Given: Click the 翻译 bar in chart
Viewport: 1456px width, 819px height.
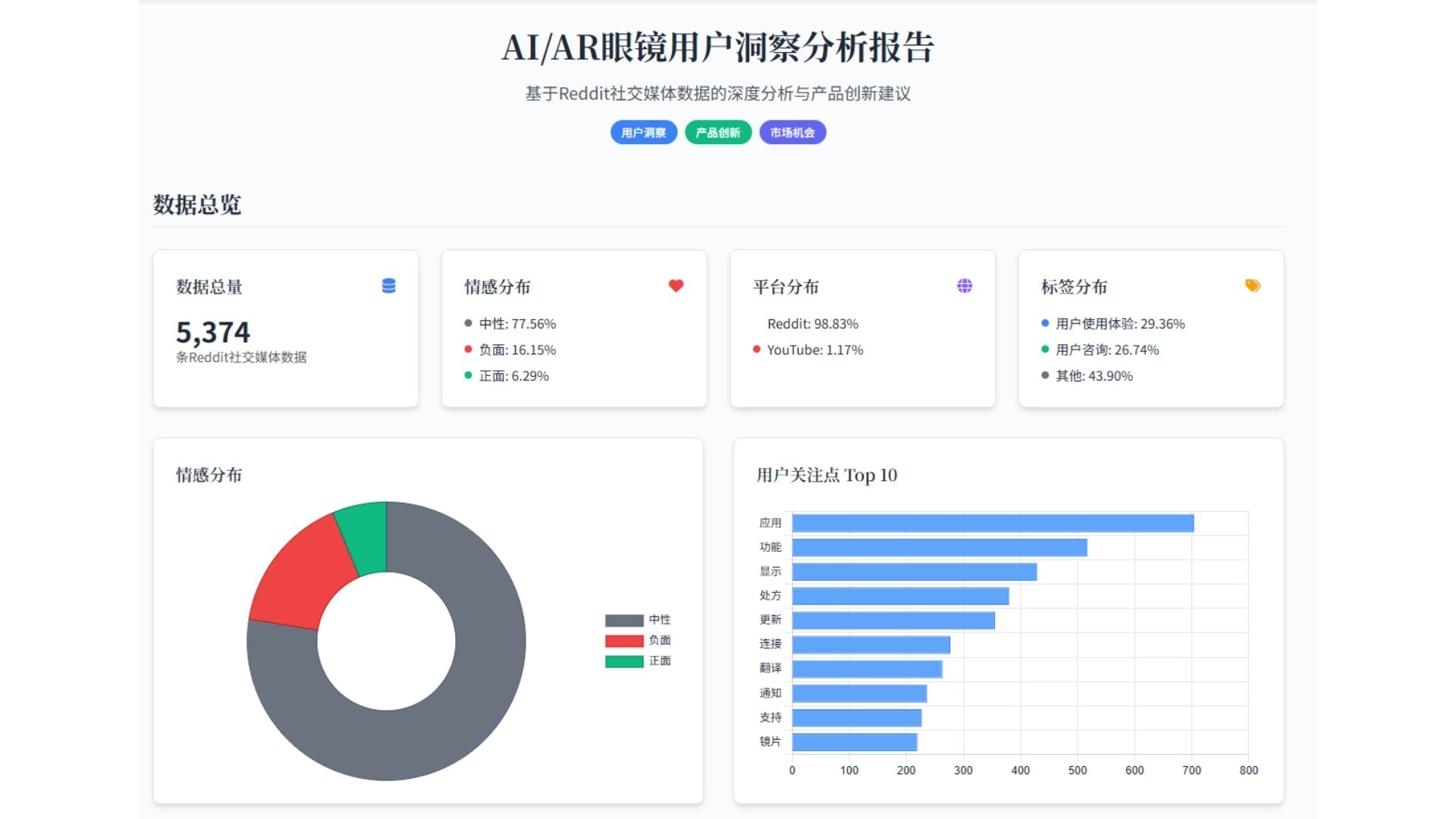Looking at the screenshot, I should click(x=867, y=669).
